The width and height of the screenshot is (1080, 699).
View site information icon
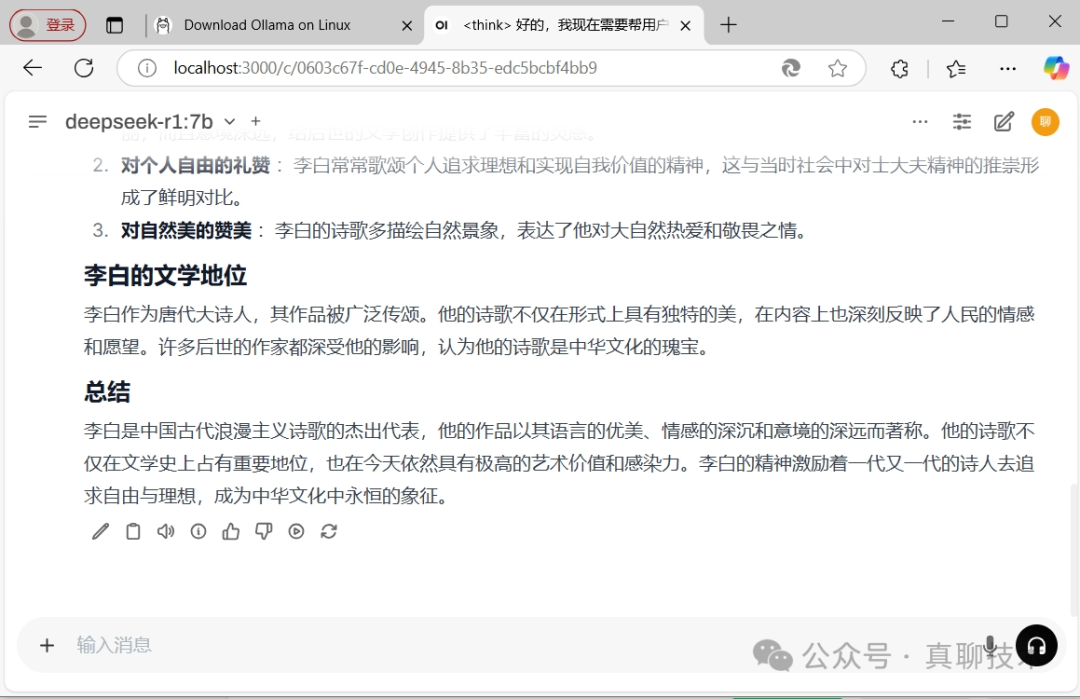pos(147,68)
